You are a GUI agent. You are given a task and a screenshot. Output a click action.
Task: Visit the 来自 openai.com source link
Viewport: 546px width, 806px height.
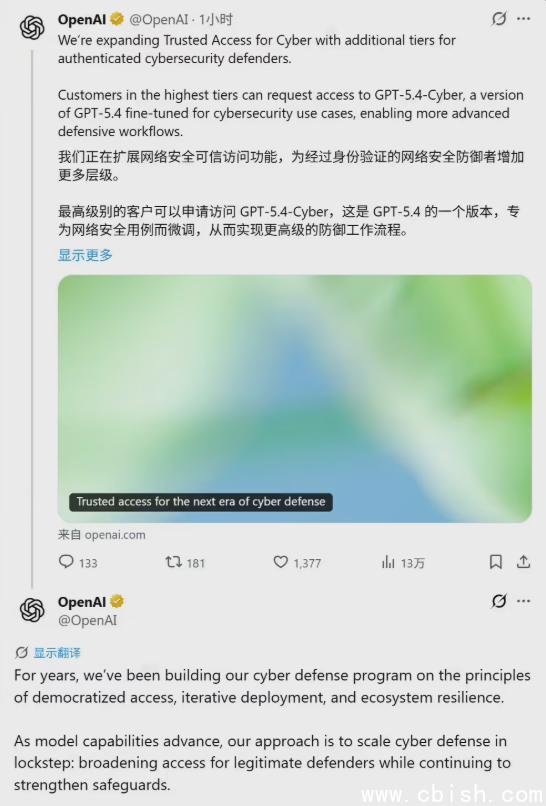(102, 535)
